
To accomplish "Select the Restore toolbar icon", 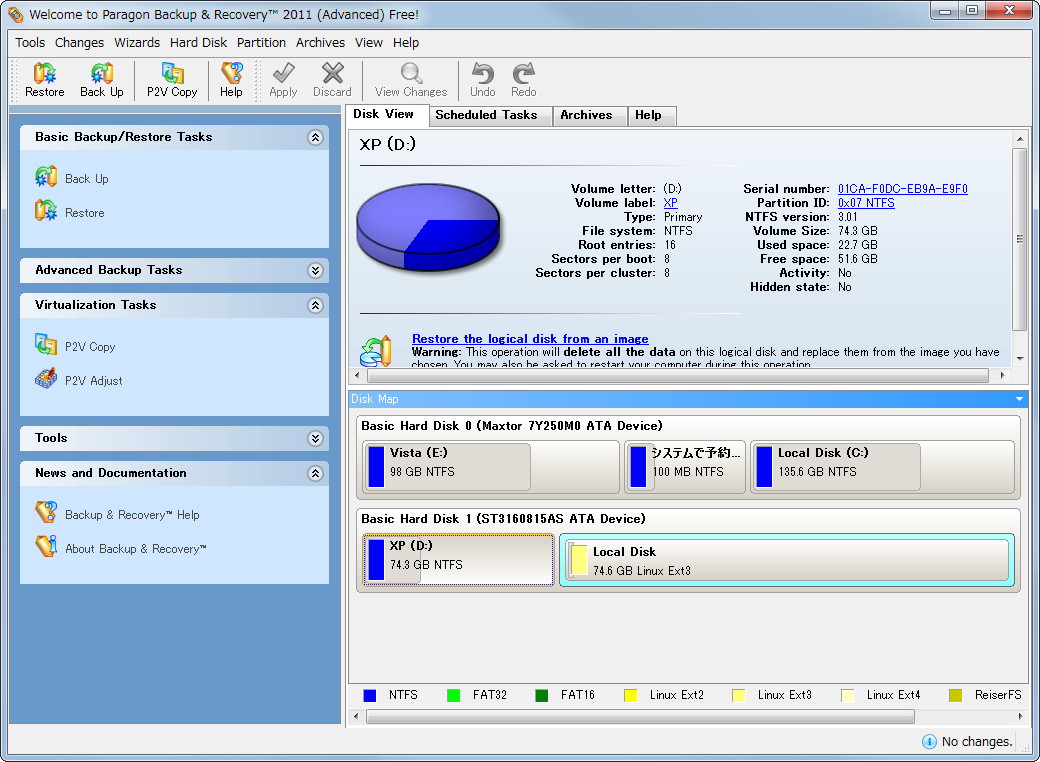I will click(x=44, y=79).
